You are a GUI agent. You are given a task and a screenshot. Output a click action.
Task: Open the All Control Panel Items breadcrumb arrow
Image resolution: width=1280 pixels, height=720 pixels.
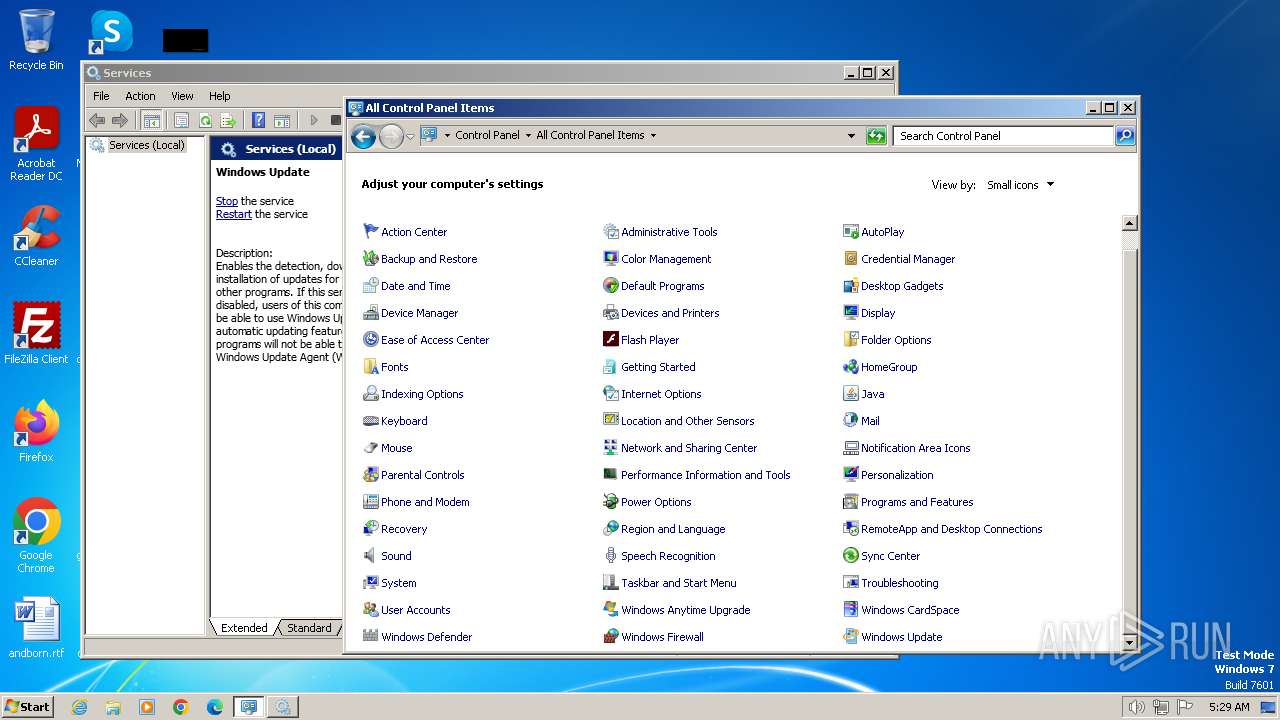pos(653,135)
